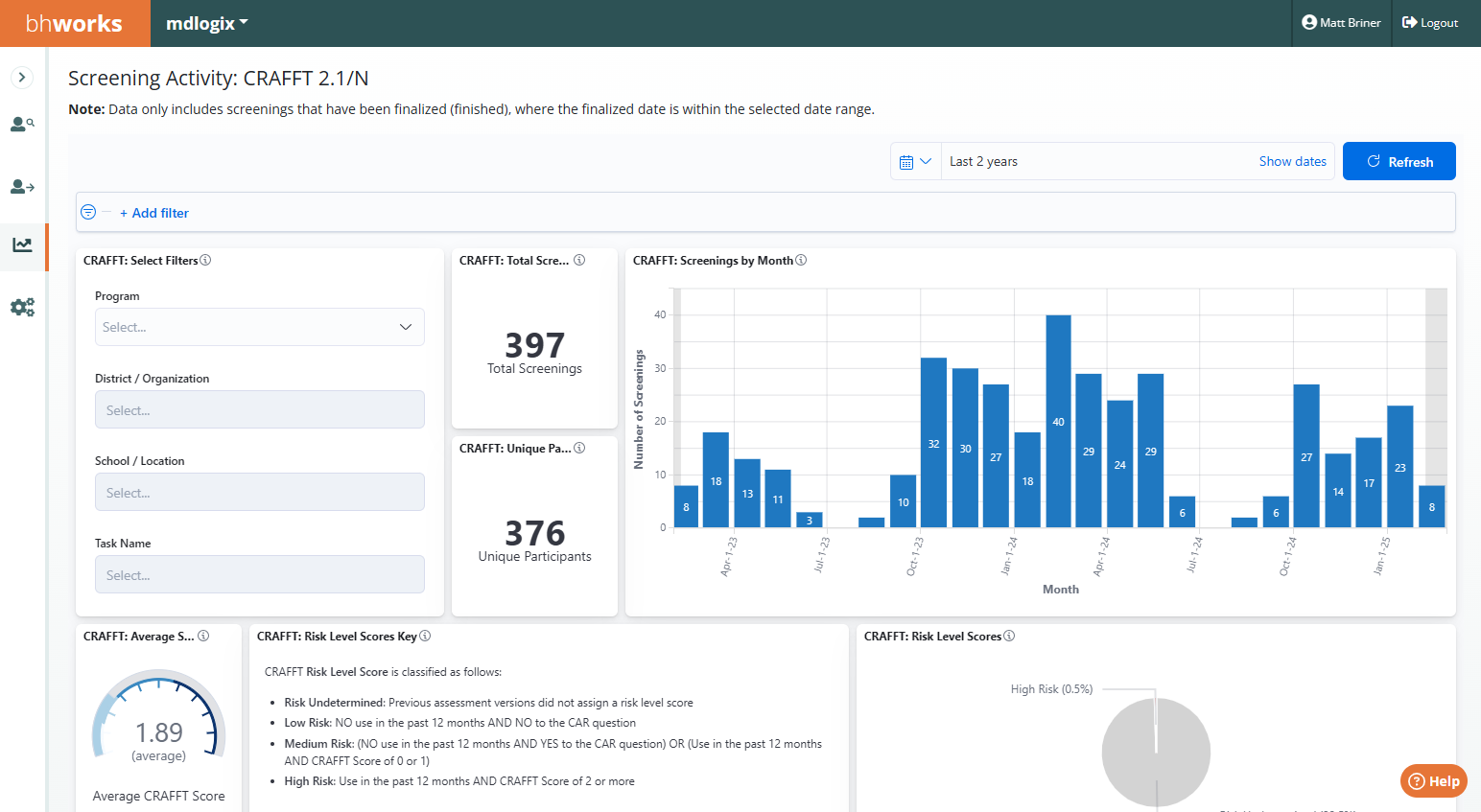
Task: Click the Number of Screenings axis title
Action: pyautogui.click(x=639, y=409)
